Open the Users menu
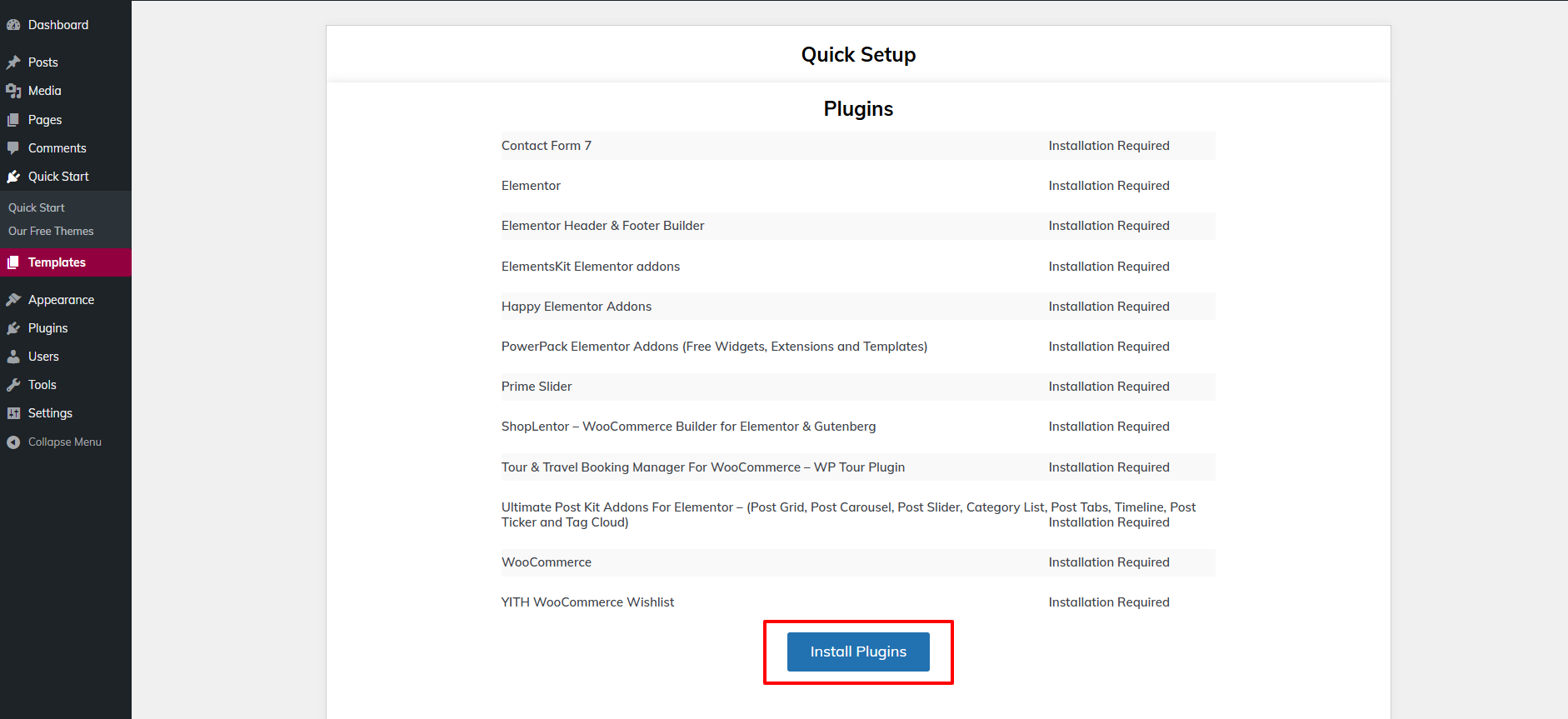 [x=66, y=357]
